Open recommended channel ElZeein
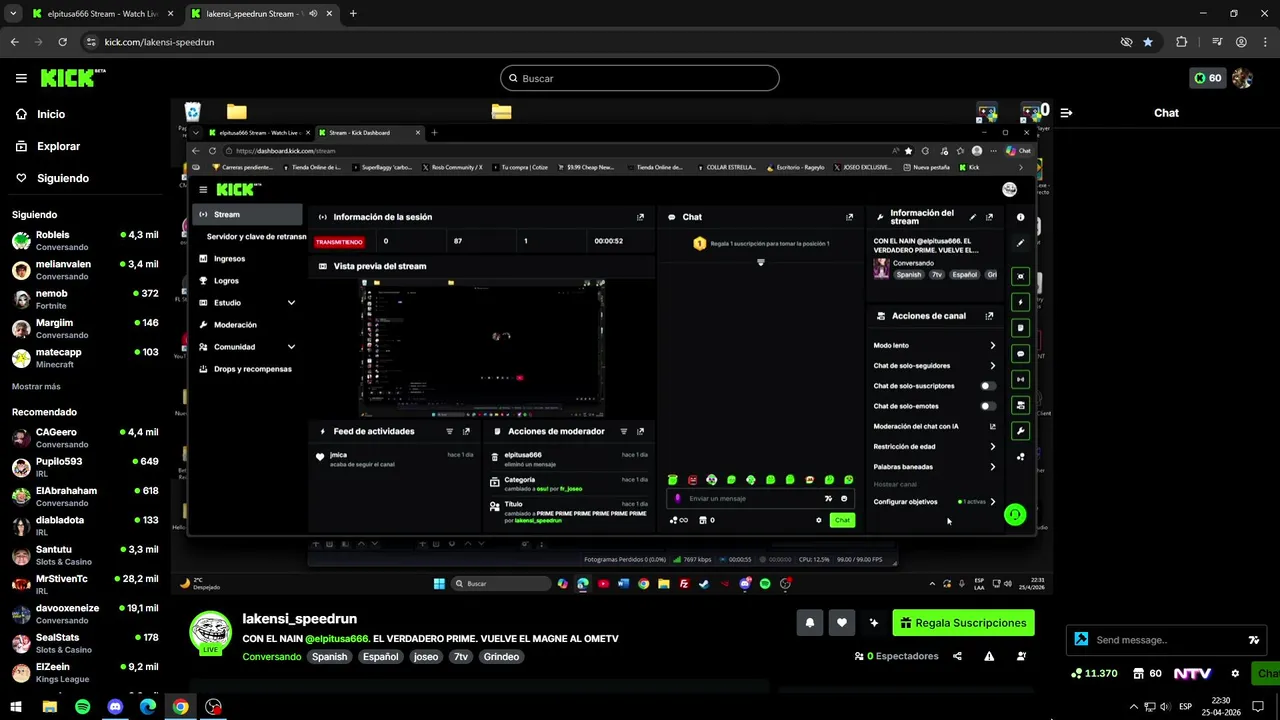Viewport: 1280px width, 720px height. click(x=85, y=672)
